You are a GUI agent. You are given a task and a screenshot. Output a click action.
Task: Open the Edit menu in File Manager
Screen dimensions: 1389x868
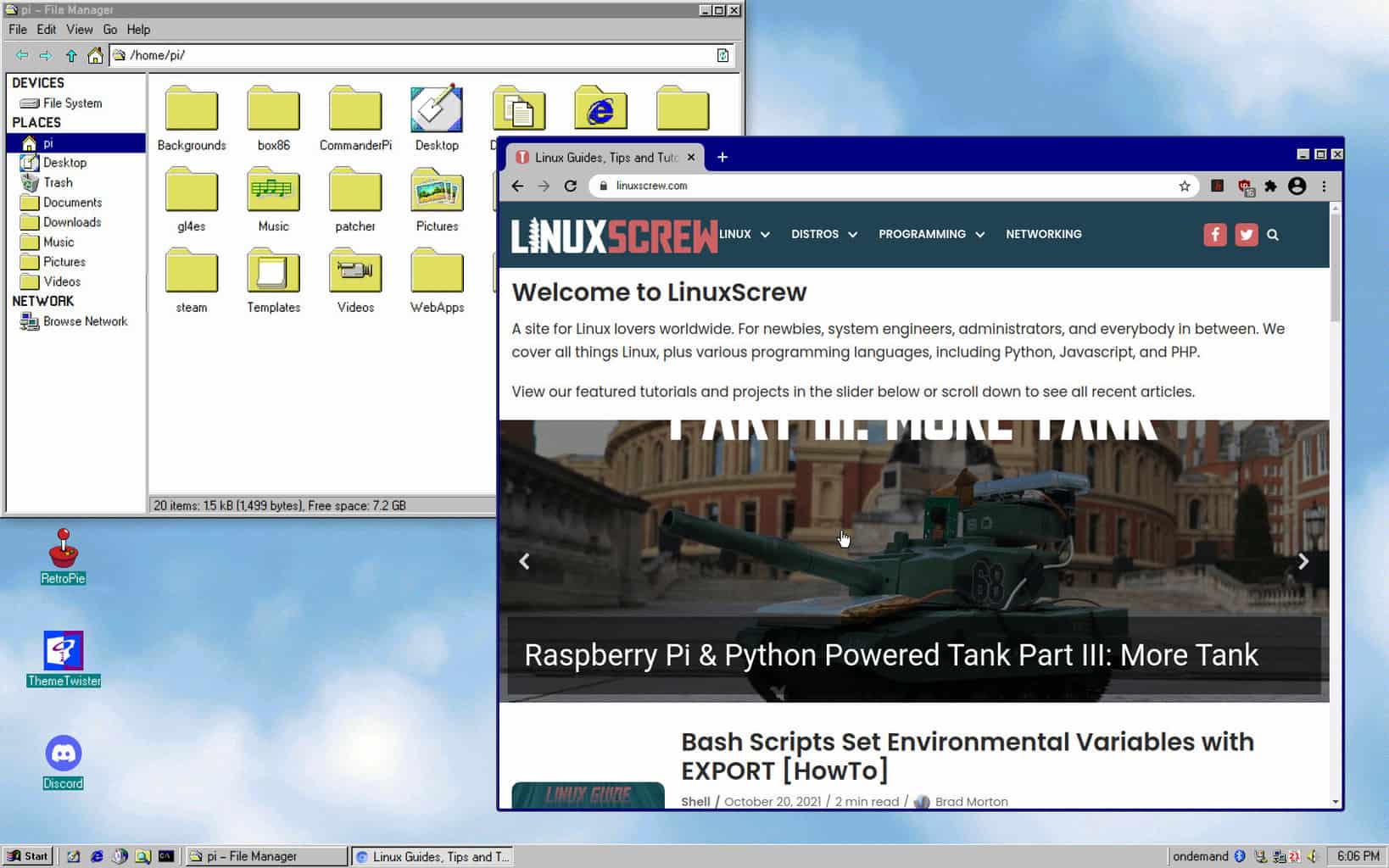point(47,30)
